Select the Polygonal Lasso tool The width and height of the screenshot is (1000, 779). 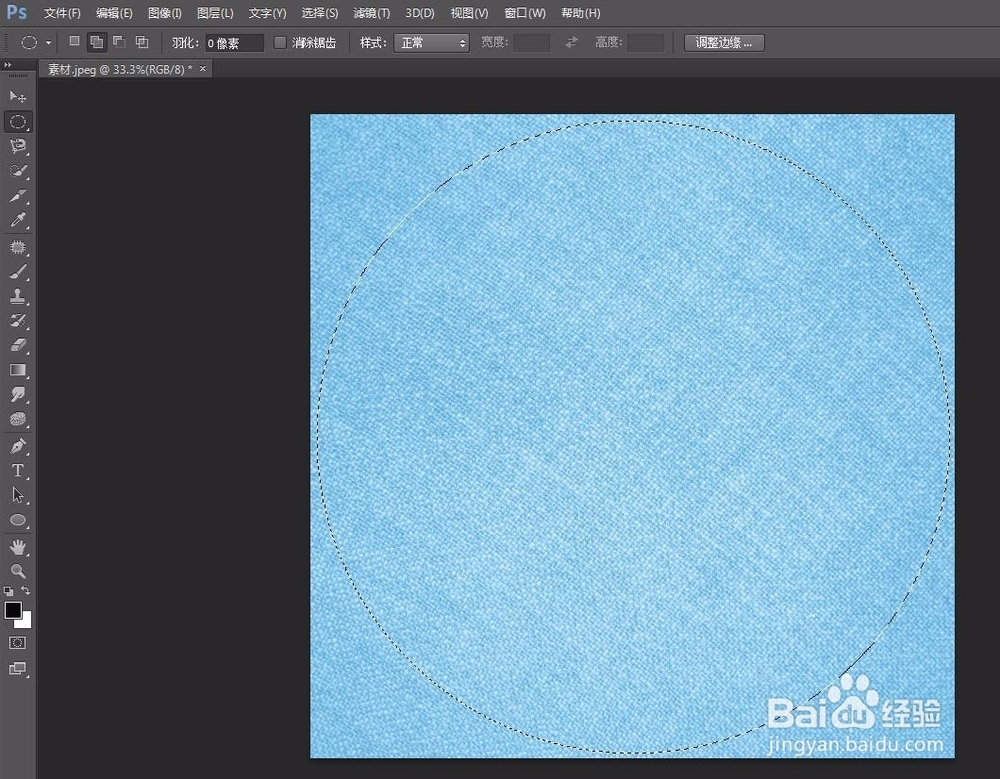[18, 146]
